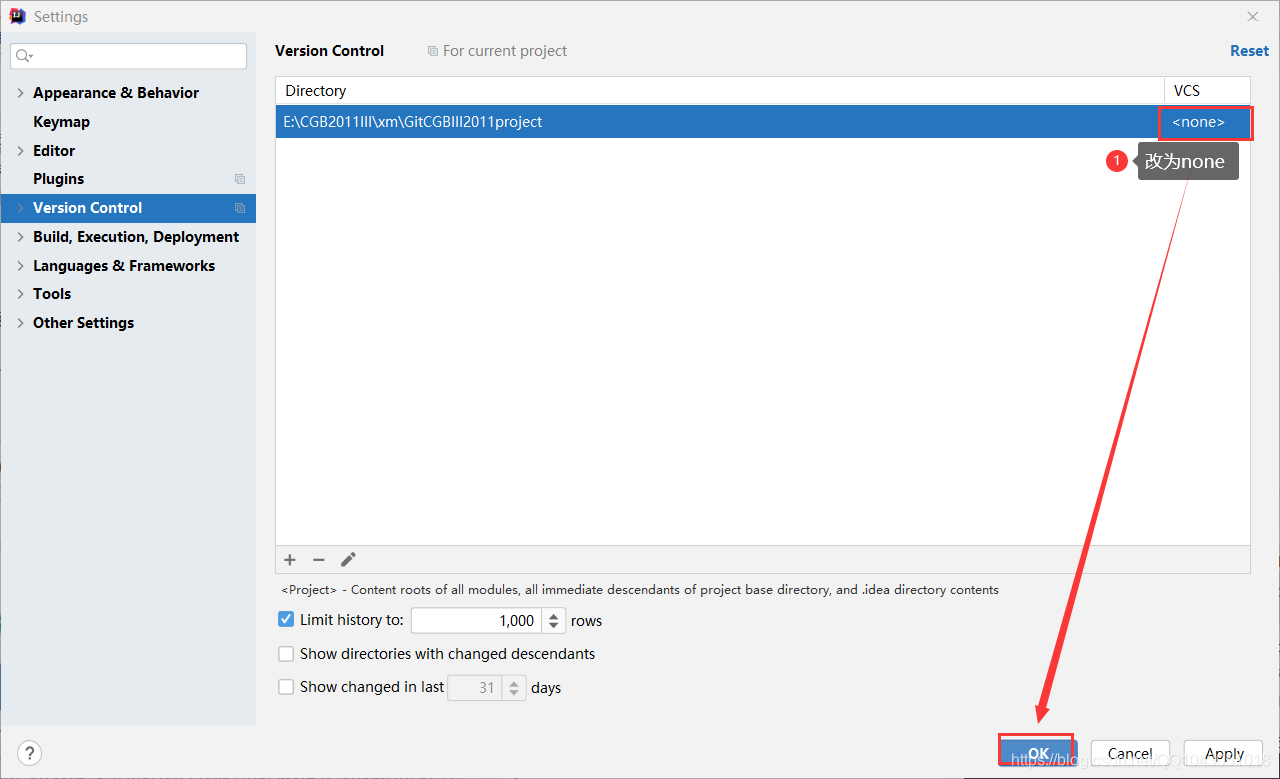The height and width of the screenshot is (779, 1280).
Task: Select Keymap in settings tree
Action: [x=61, y=122]
